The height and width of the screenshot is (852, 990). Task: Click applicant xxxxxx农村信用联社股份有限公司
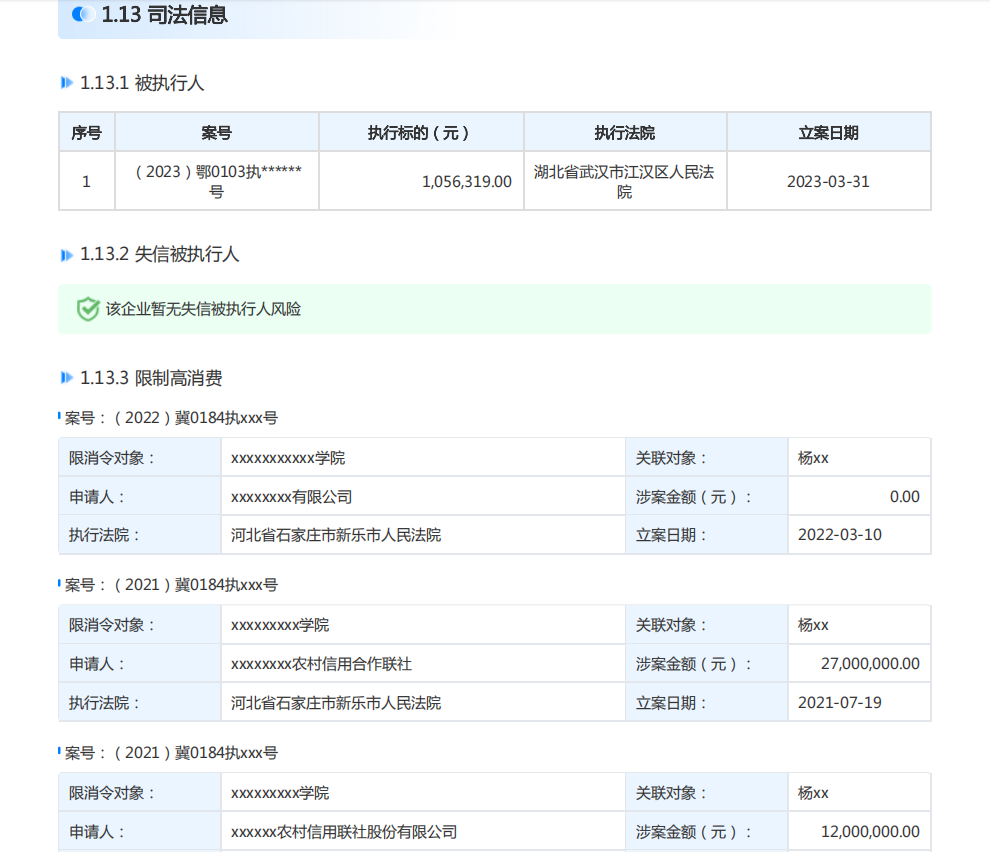(x=344, y=832)
